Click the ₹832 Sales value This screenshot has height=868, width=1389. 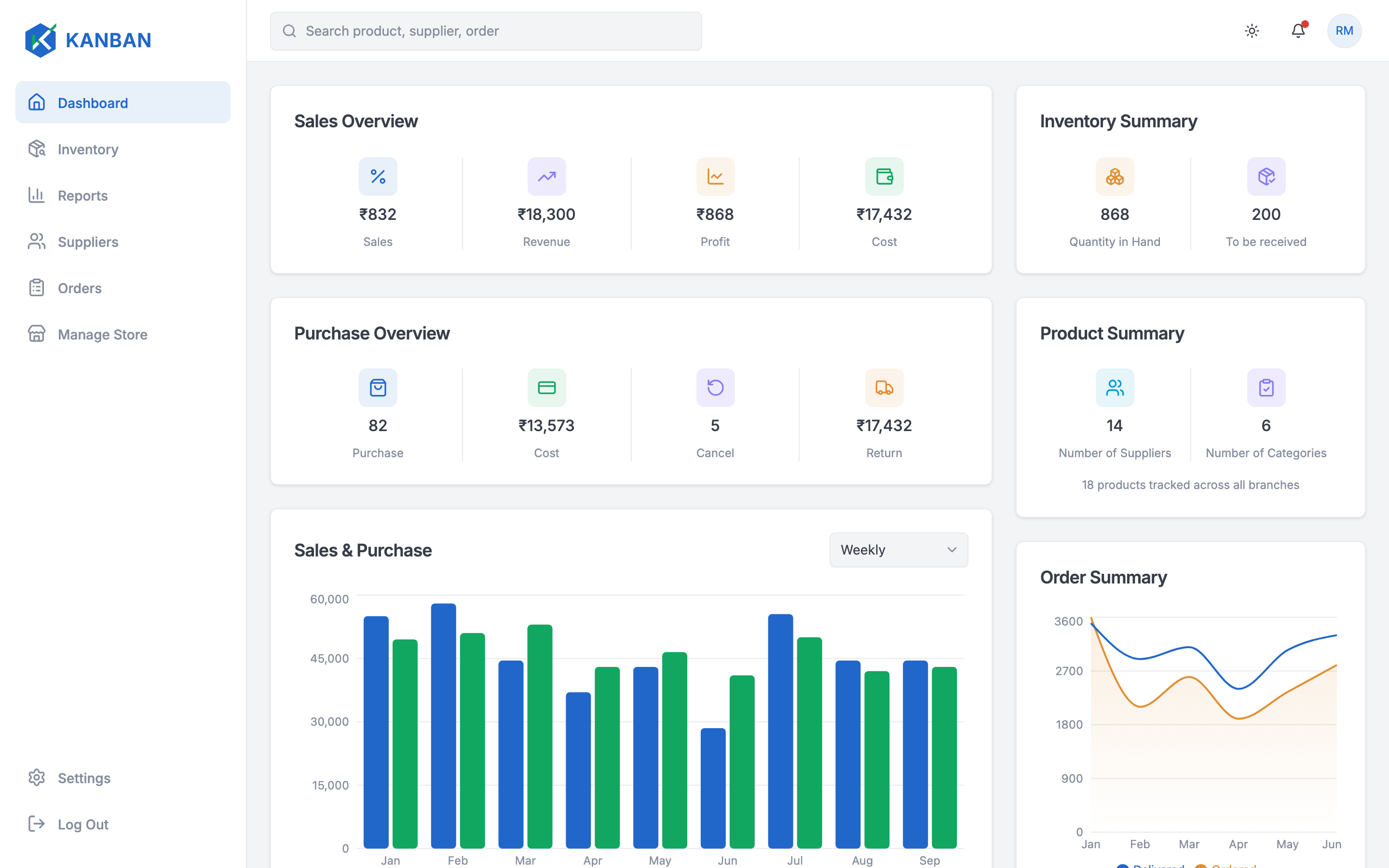pos(378,214)
